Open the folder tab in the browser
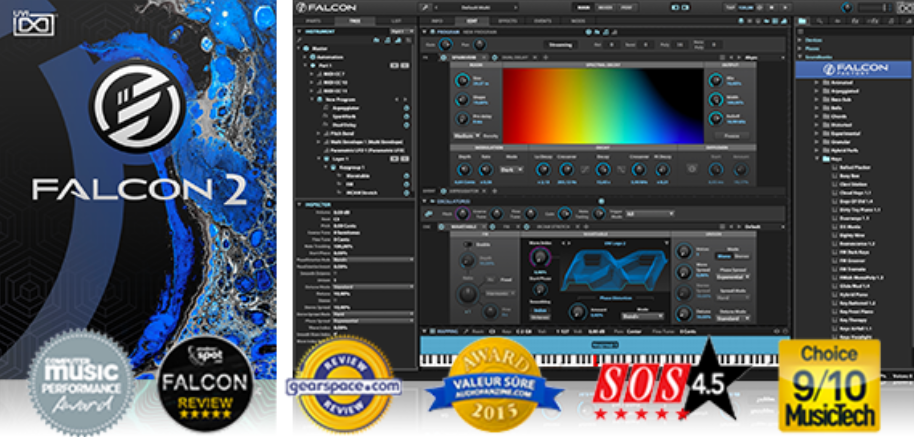Image resolution: width=914 pixels, height=437 pixels. point(803,21)
